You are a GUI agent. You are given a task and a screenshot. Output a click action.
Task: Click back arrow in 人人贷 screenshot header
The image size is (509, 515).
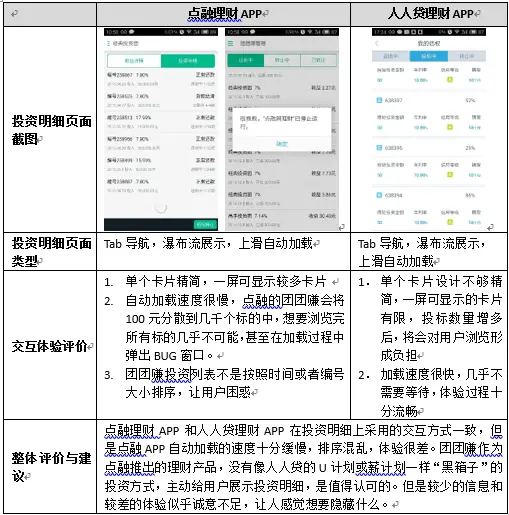377,43
